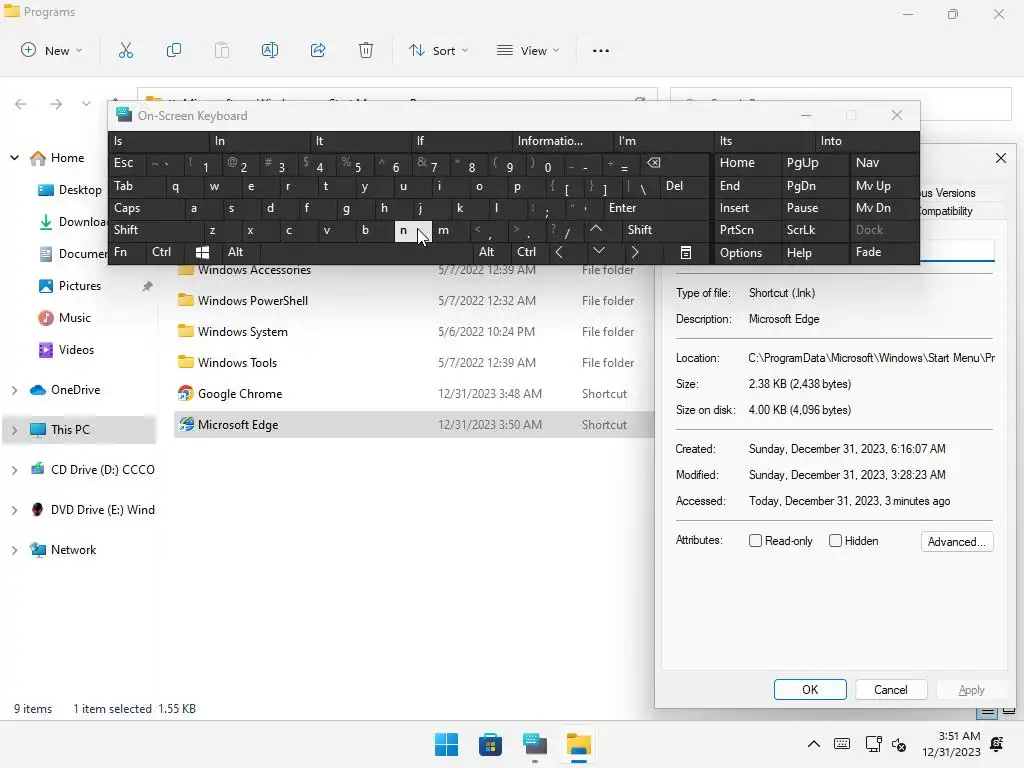Open the Windows Tools folder row
Screen dimensions: 1024x768
414,362
